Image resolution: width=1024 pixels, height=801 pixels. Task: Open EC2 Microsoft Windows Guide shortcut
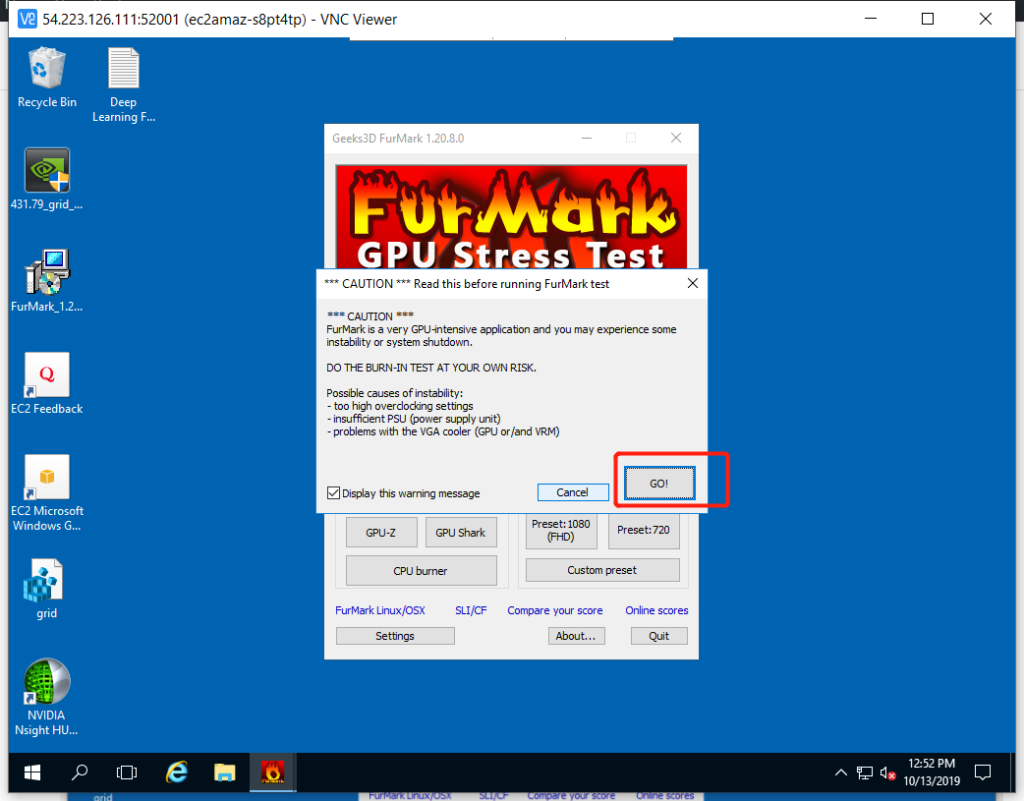tap(47, 478)
